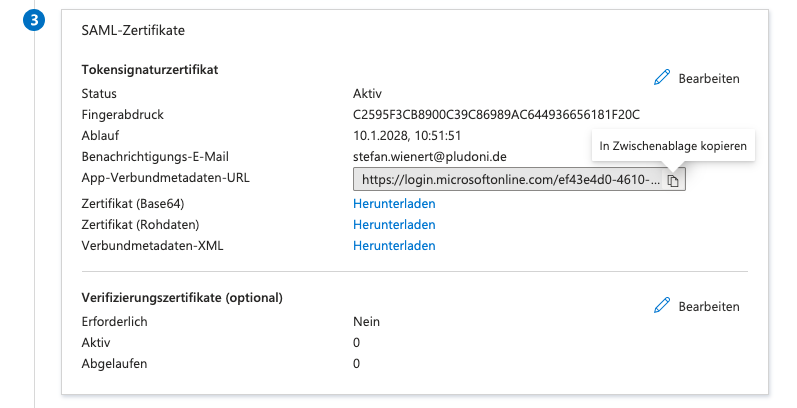
Task: Click the Fingerabdruck hash value
Action: click(x=496, y=114)
